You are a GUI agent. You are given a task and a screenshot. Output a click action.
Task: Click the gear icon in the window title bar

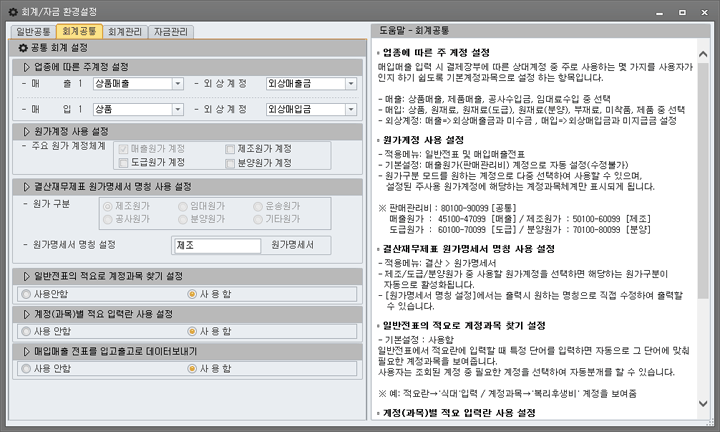click(13, 12)
